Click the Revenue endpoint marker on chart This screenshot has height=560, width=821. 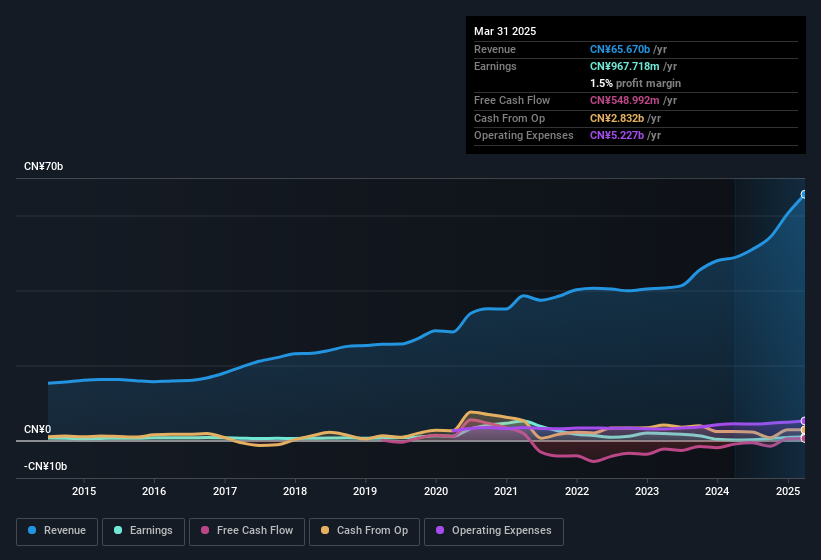[804, 194]
